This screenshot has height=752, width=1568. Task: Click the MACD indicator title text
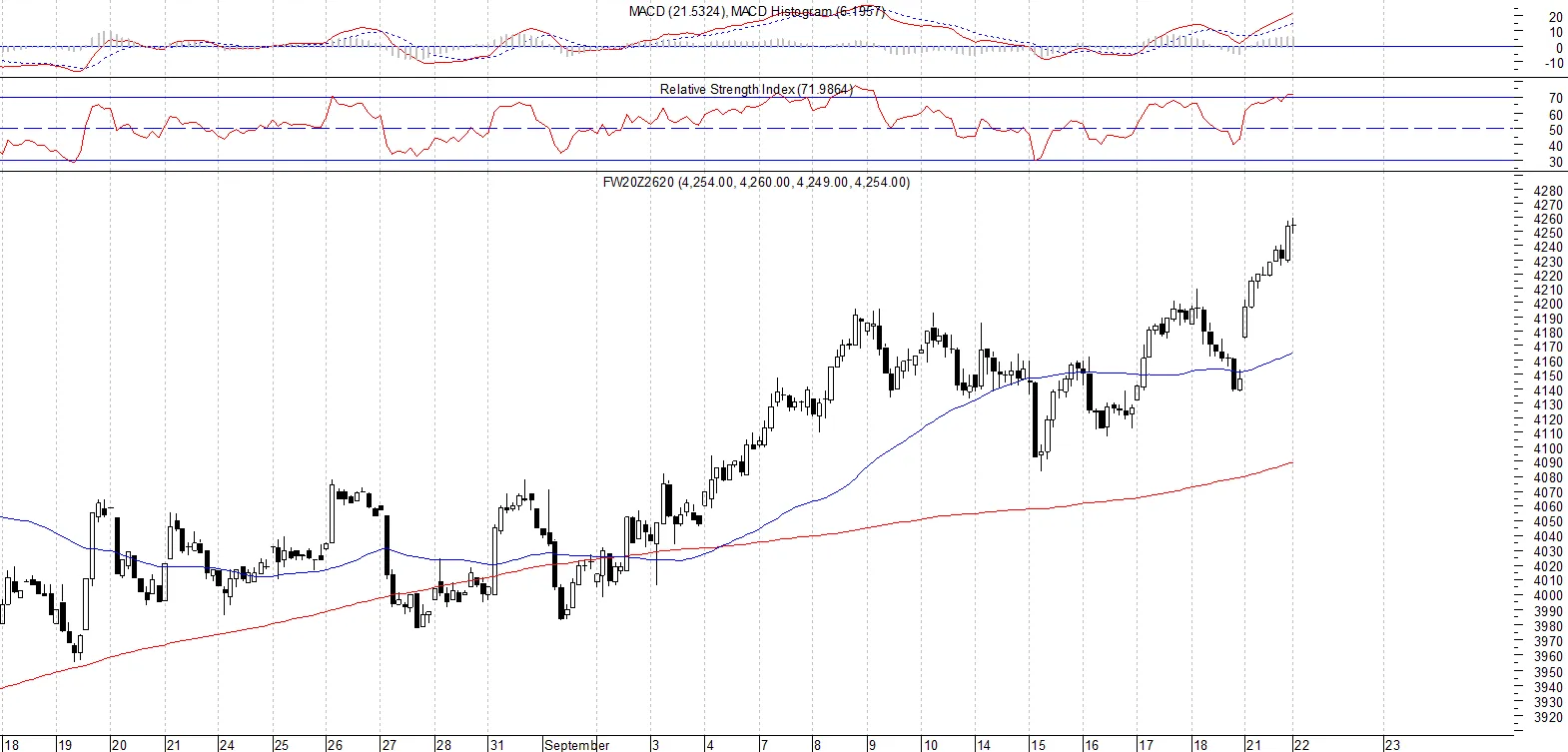pos(756,11)
